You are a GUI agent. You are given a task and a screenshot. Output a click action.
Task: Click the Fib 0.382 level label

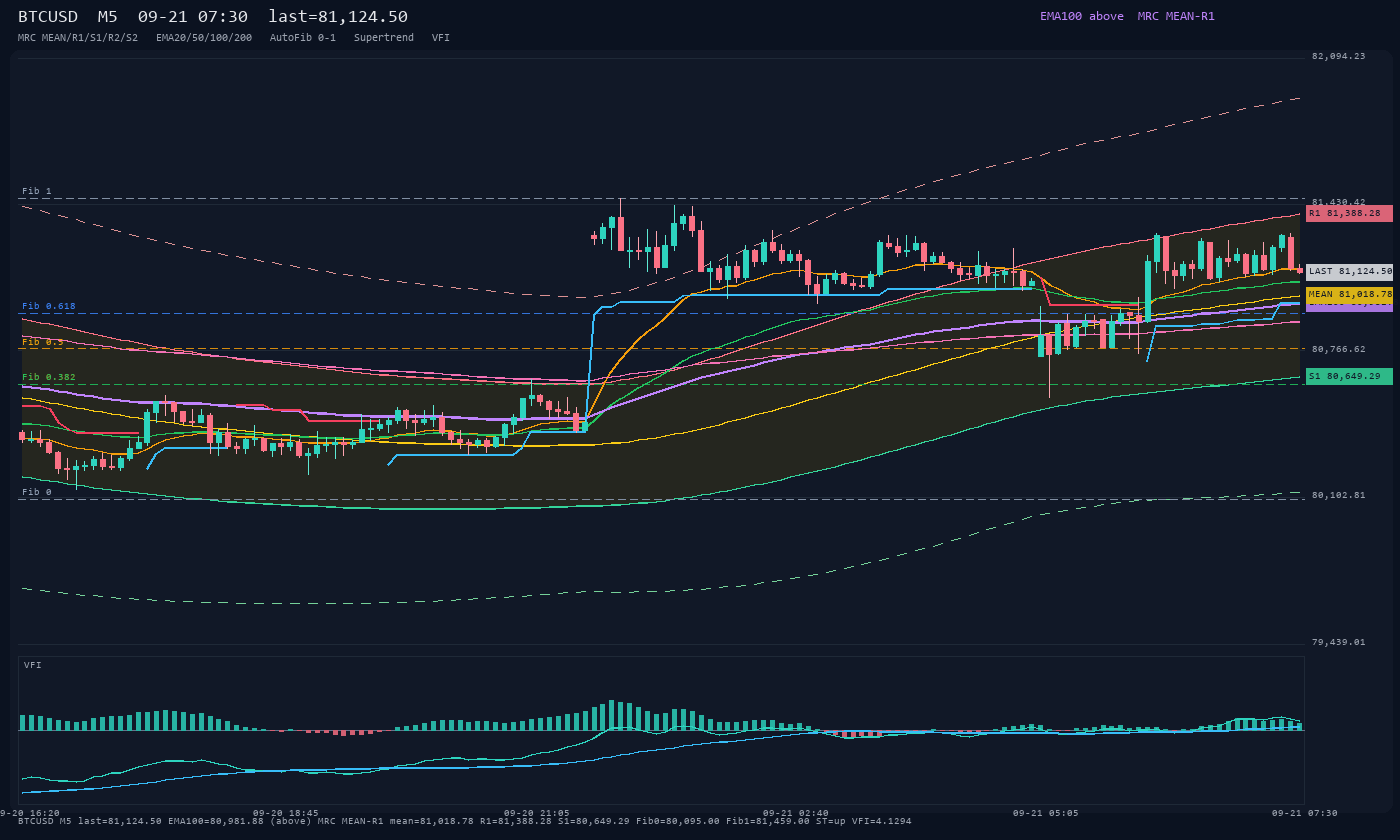click(x=49, y=377)
